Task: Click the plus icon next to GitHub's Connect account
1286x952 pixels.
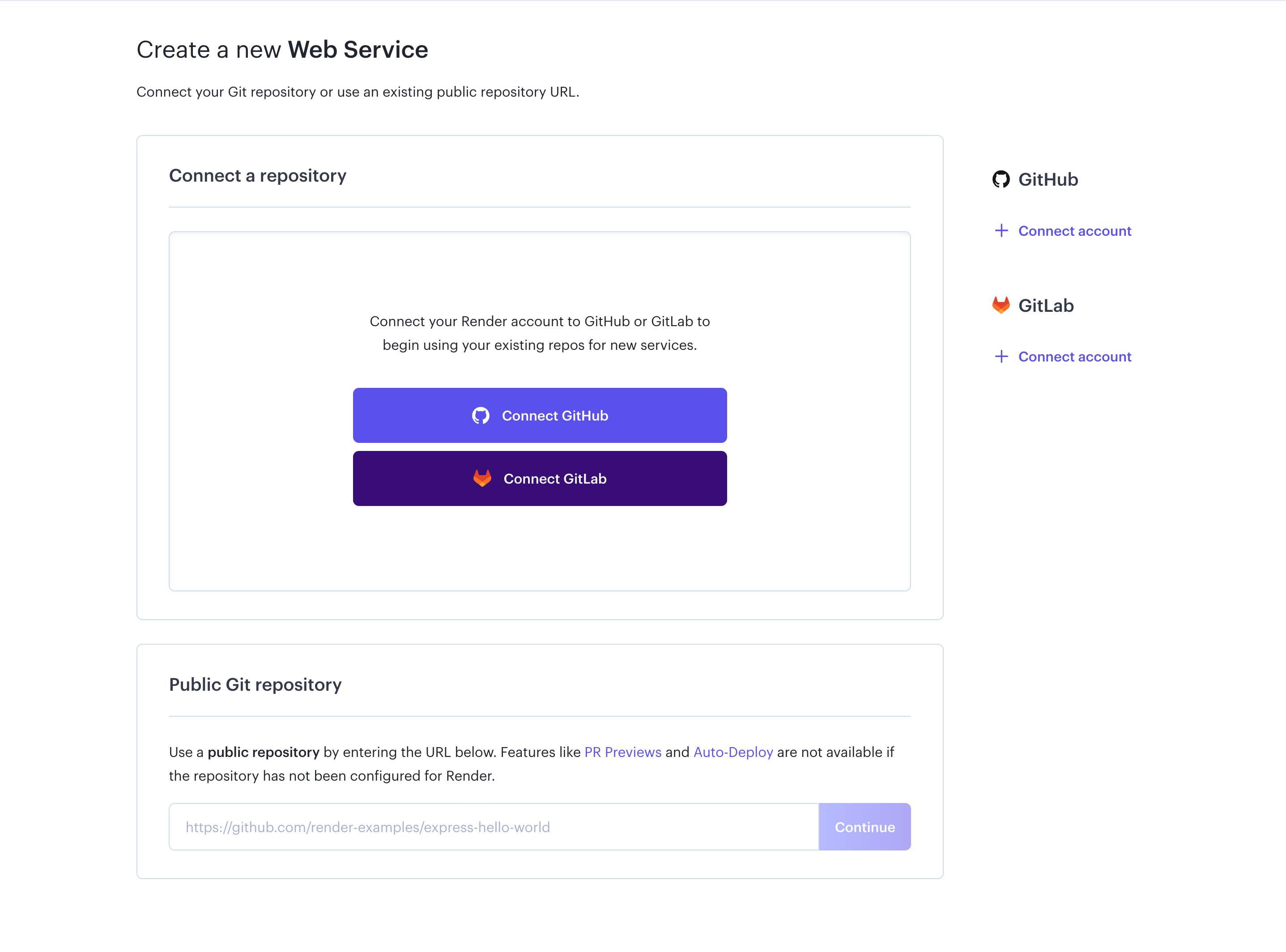Action: point(1001,230)
